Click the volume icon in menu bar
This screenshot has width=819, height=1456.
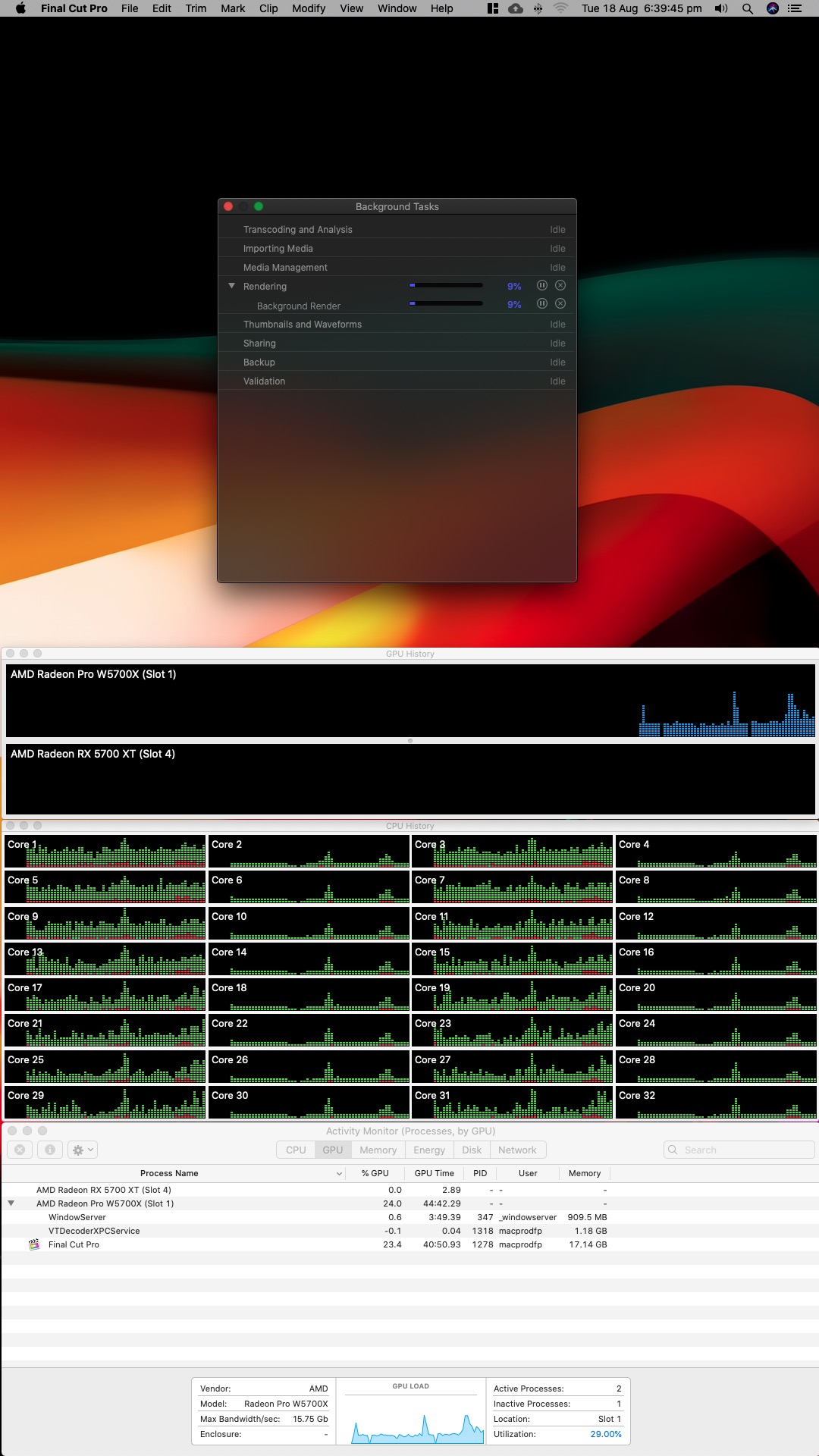click(x=721, y=8)
